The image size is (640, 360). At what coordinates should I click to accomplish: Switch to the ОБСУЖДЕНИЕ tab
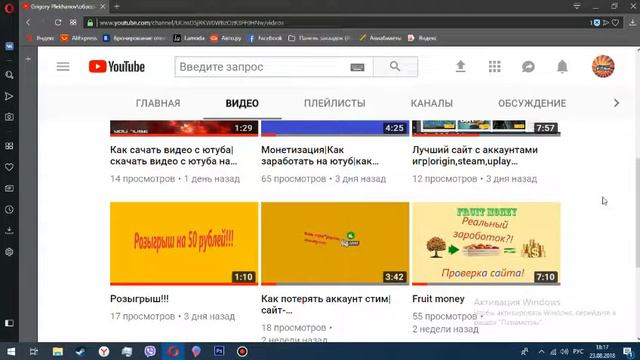(x=532, y=103)
